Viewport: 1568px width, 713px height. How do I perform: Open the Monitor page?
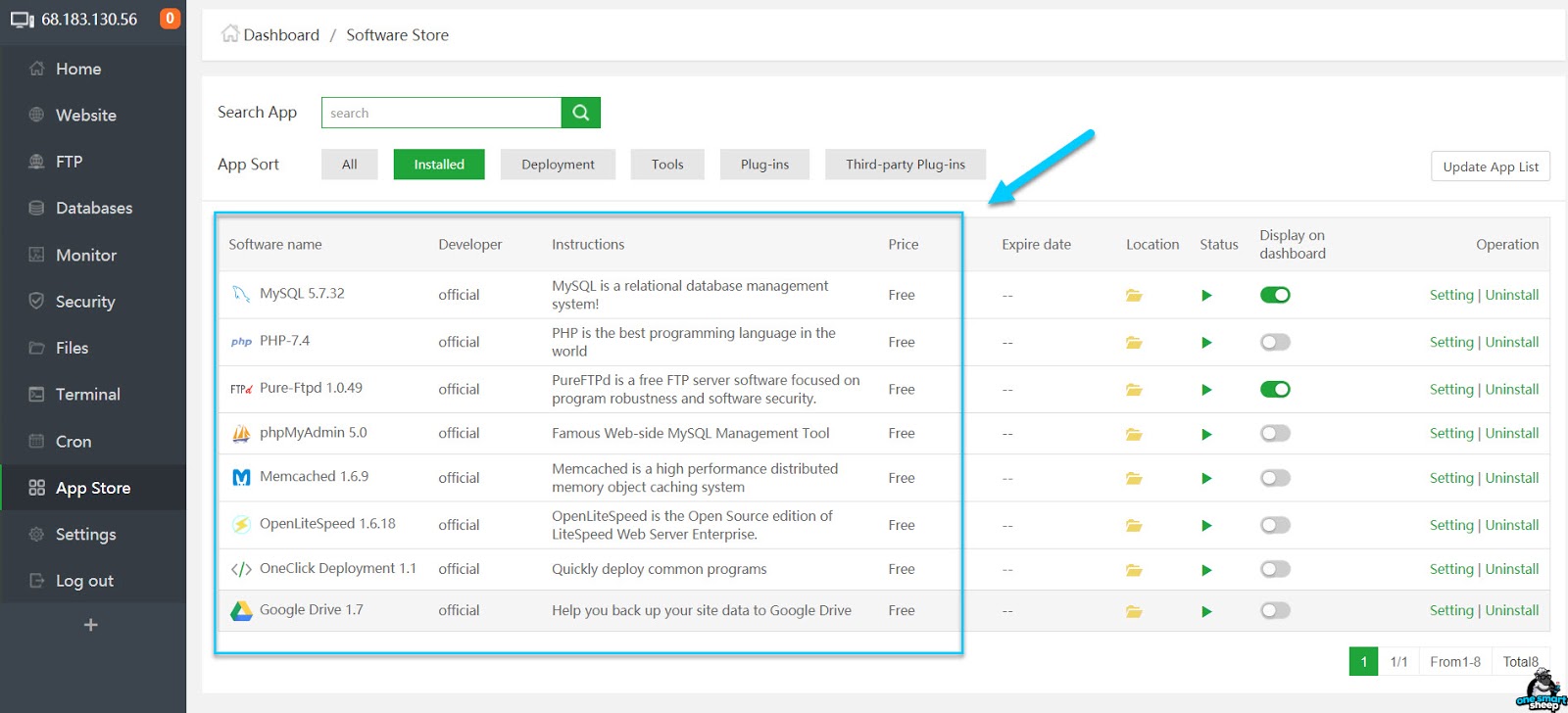[x=86, y=255]
